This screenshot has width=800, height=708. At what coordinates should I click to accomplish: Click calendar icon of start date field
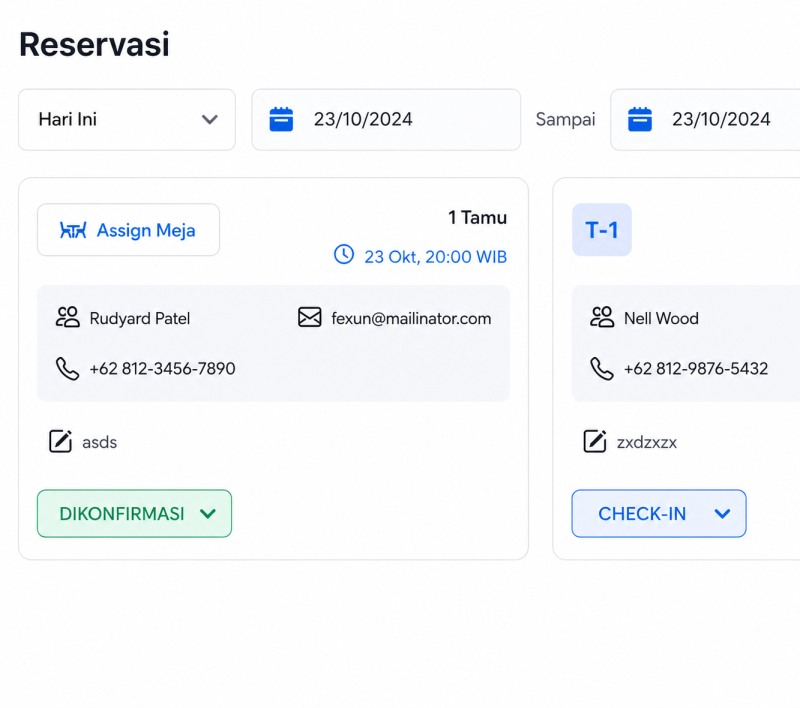281,119
